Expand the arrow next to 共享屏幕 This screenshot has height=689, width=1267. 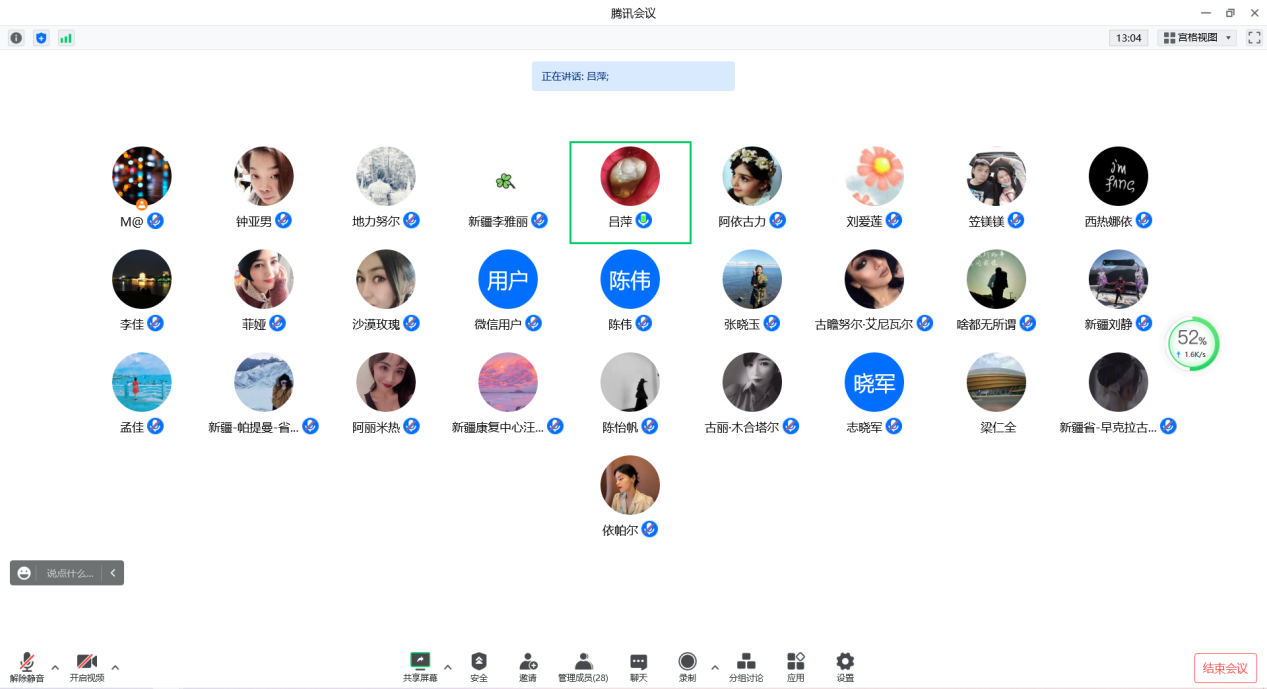pos(447,667)
